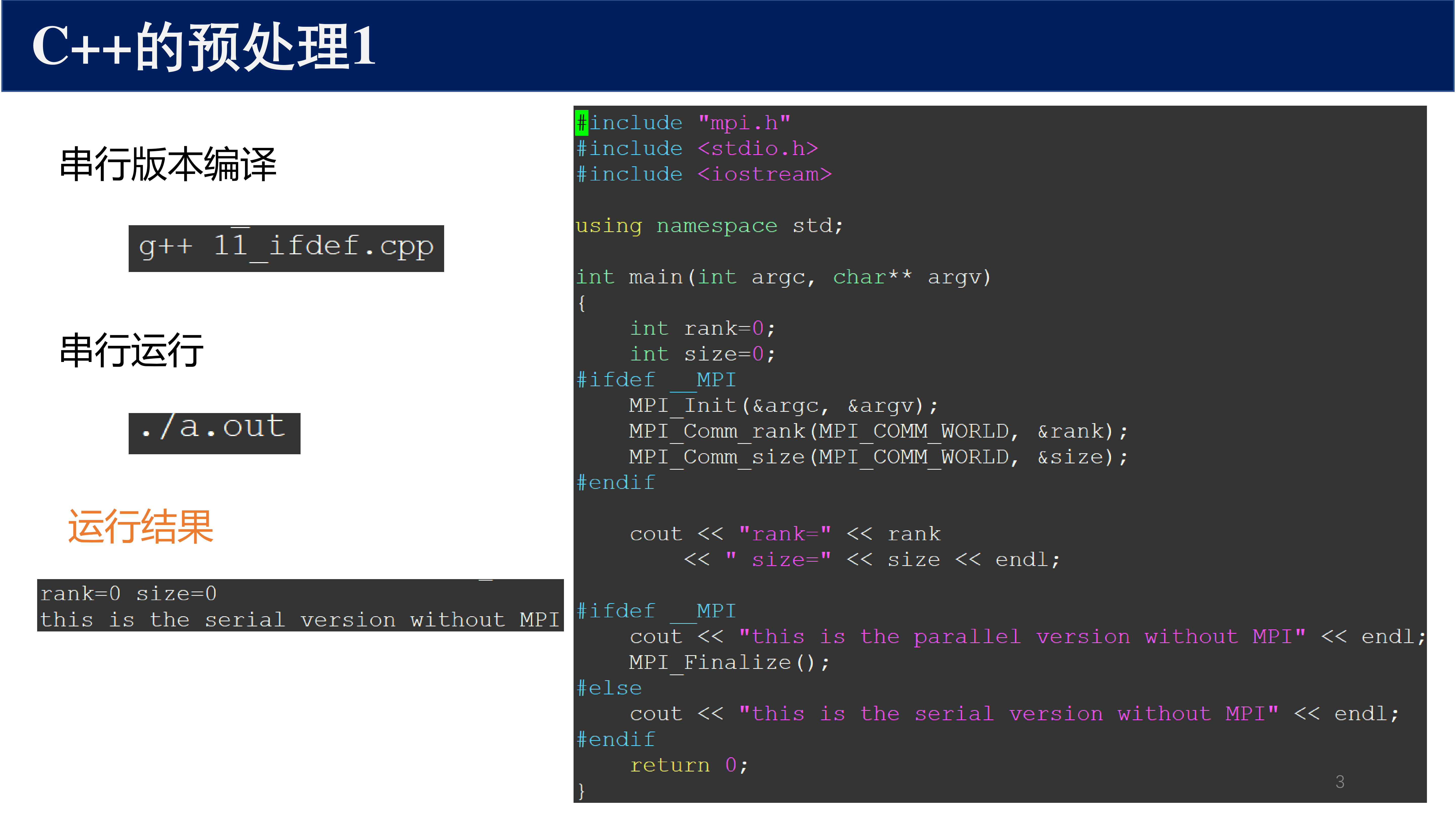Click the terminal output "this is the serial version without MPI"

click(x=300, y=620)
